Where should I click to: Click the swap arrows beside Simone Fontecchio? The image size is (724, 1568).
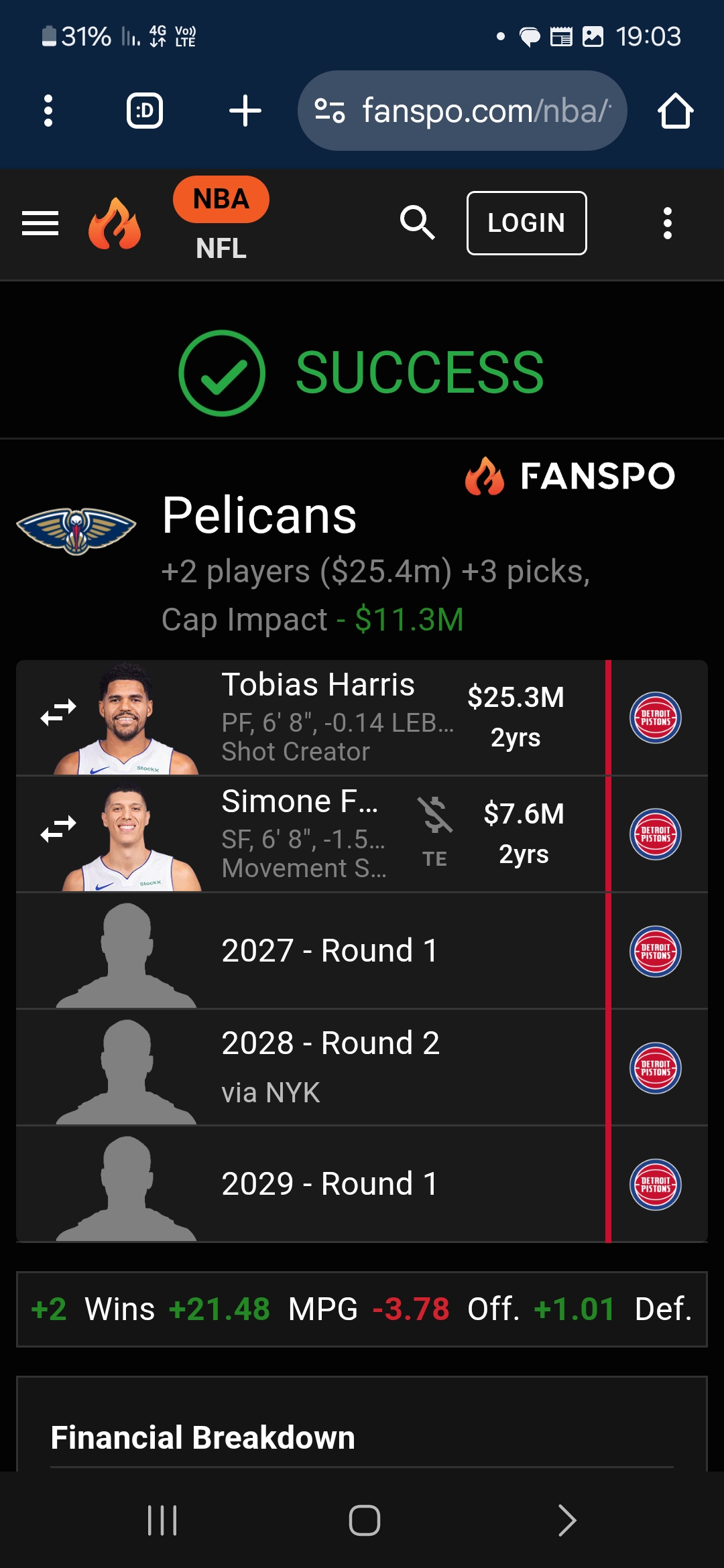pos(58,829)
